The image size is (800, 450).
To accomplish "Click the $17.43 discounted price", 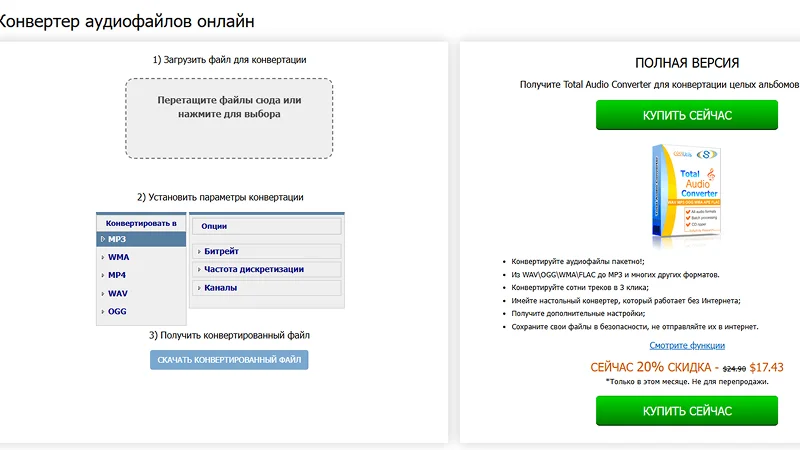I will [766, 367].
